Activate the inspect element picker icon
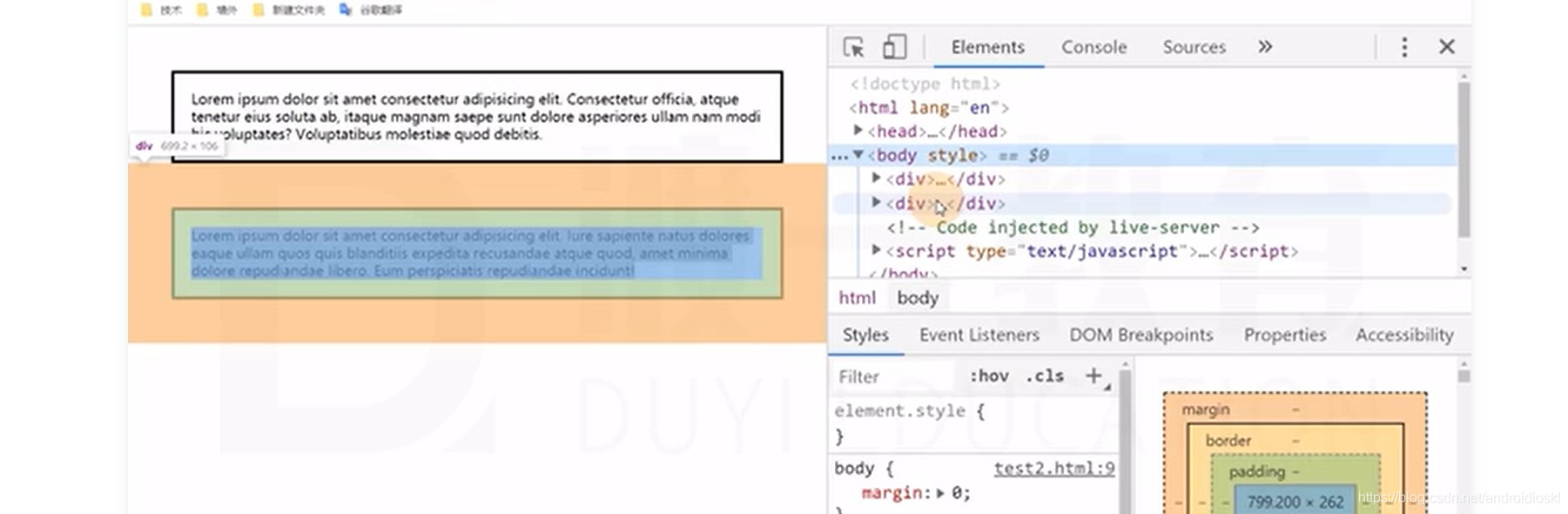The width and height of the screenshot is (1568, 514). tap(853, 47)
